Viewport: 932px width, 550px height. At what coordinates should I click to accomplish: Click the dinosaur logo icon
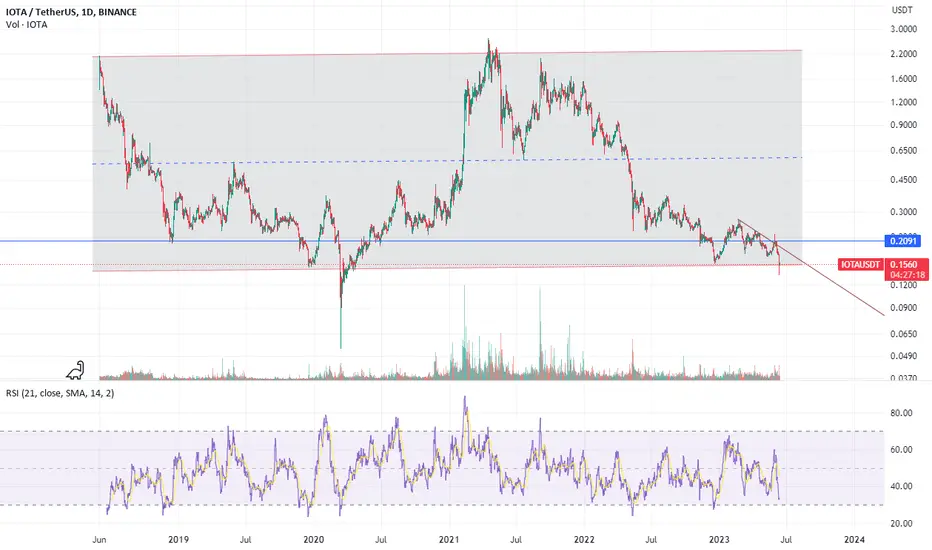(x=75, y=370)
